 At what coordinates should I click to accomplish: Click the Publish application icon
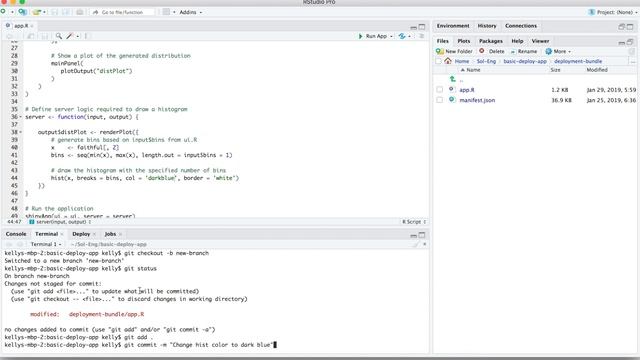(x=402, y=36)
